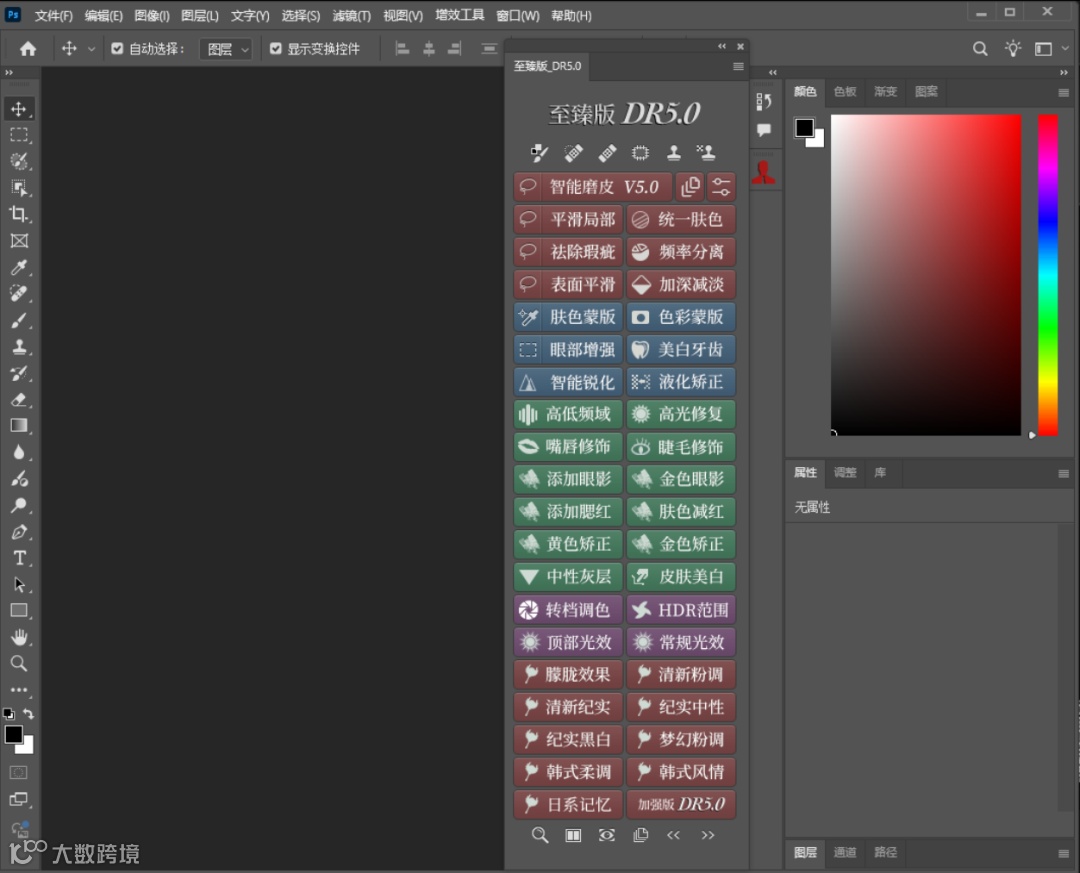
Task: Click the 高光修复 button
Action: (681, 414)
